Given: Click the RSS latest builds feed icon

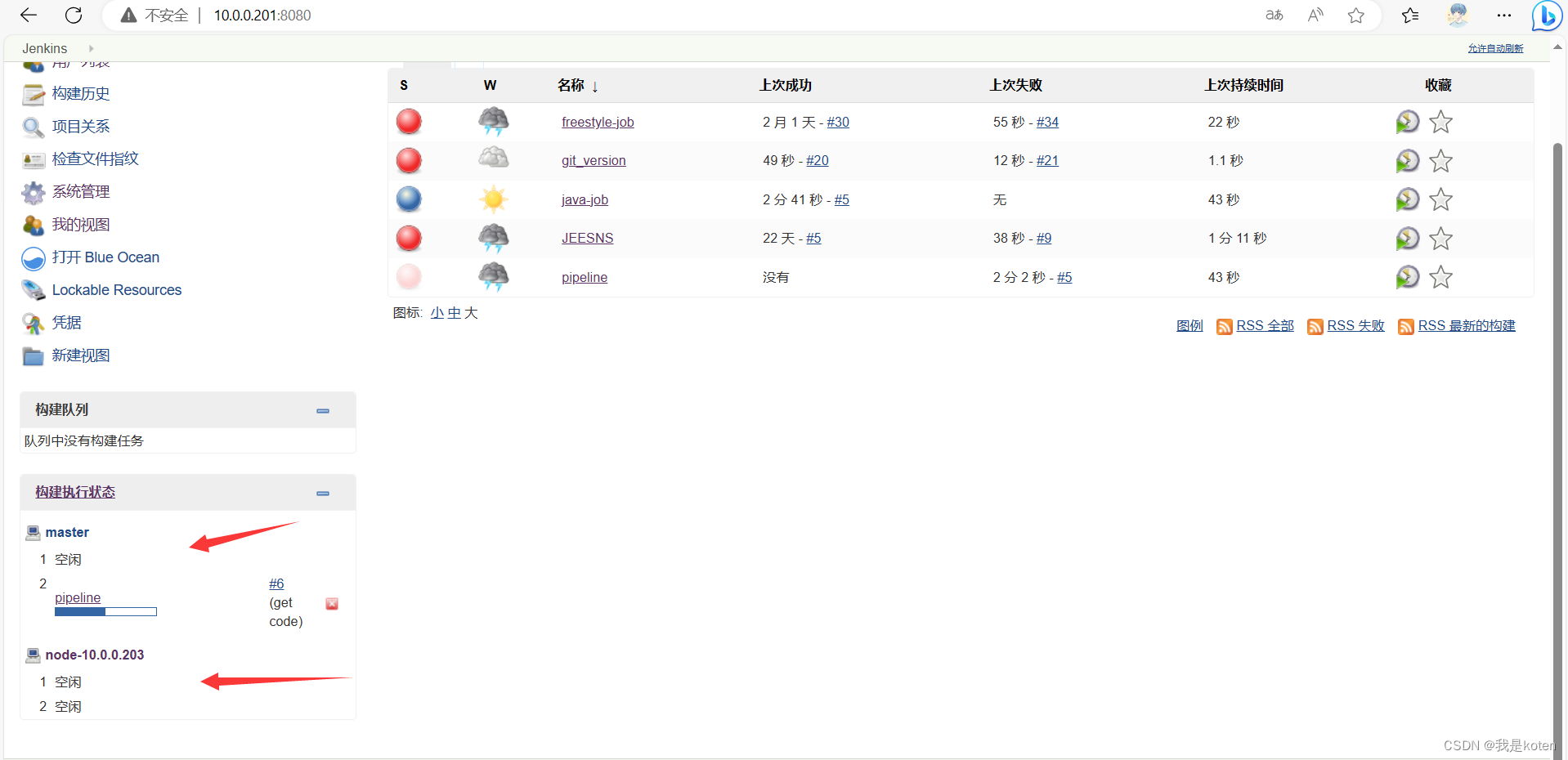Looking at the screenshot, I should pos(1405,327).
